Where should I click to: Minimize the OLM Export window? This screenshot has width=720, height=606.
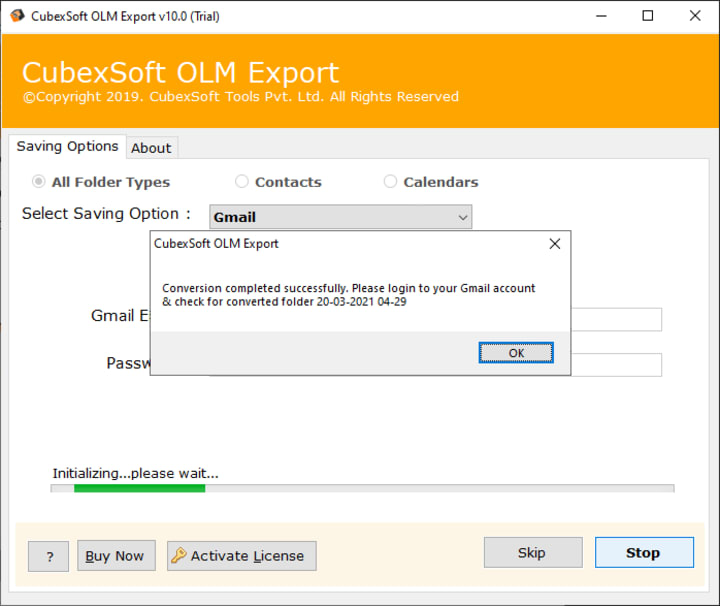pyautogui.click(x=601, y=16)
